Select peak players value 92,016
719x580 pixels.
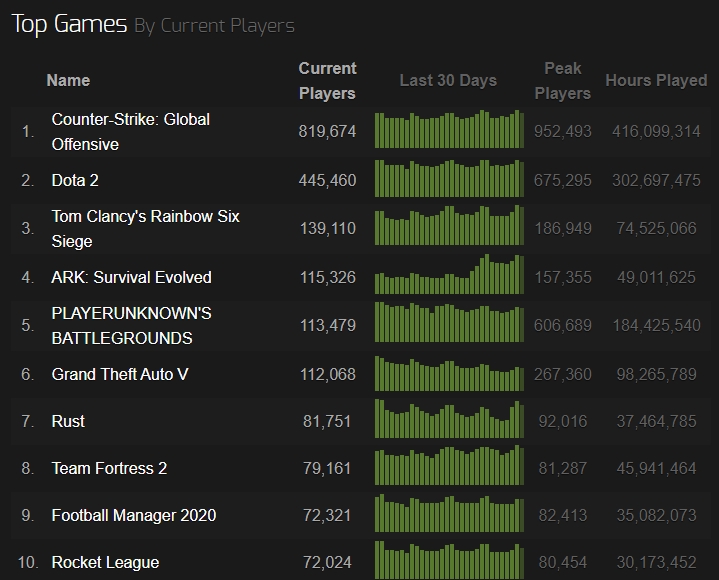(x=563, y=421)
